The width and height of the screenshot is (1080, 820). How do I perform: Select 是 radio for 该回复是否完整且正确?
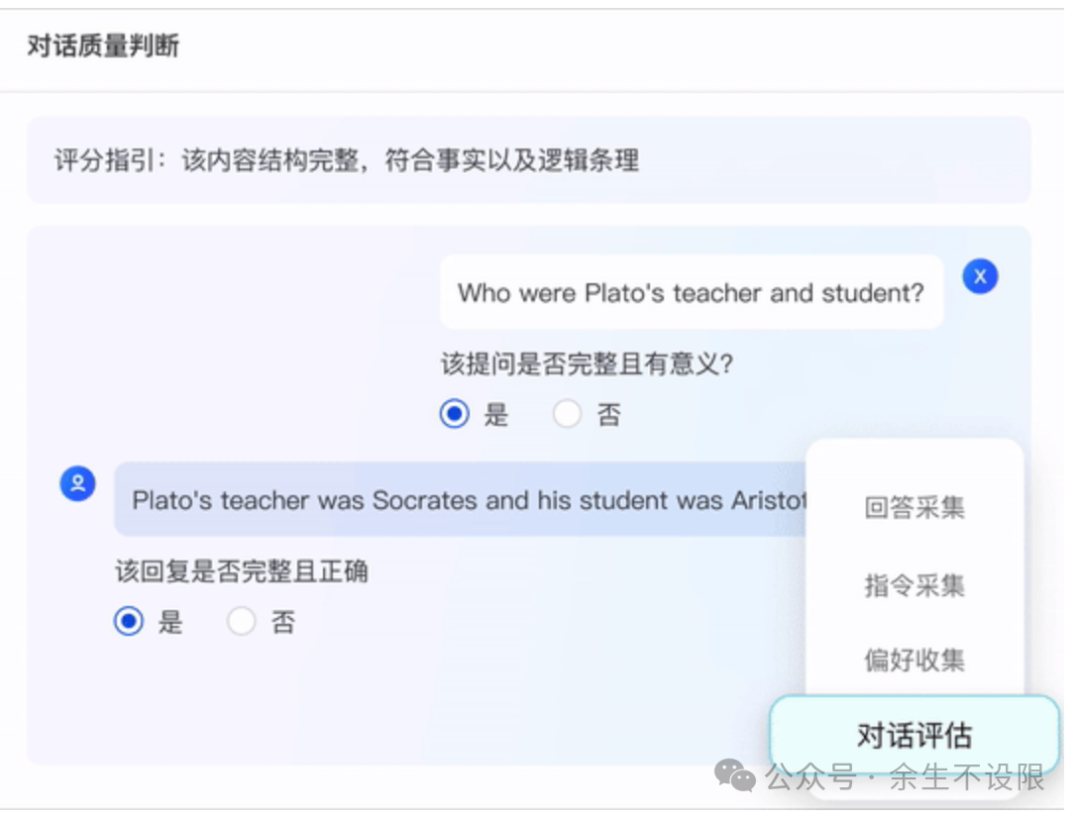[129, 622]
